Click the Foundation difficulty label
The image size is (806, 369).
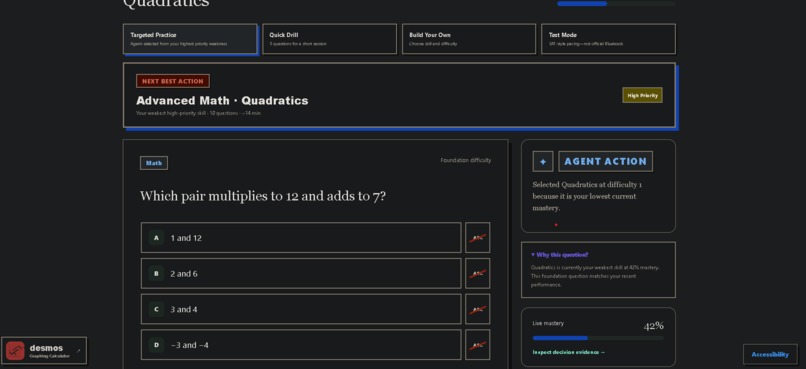pyautogui.click(x=465, y=160)
